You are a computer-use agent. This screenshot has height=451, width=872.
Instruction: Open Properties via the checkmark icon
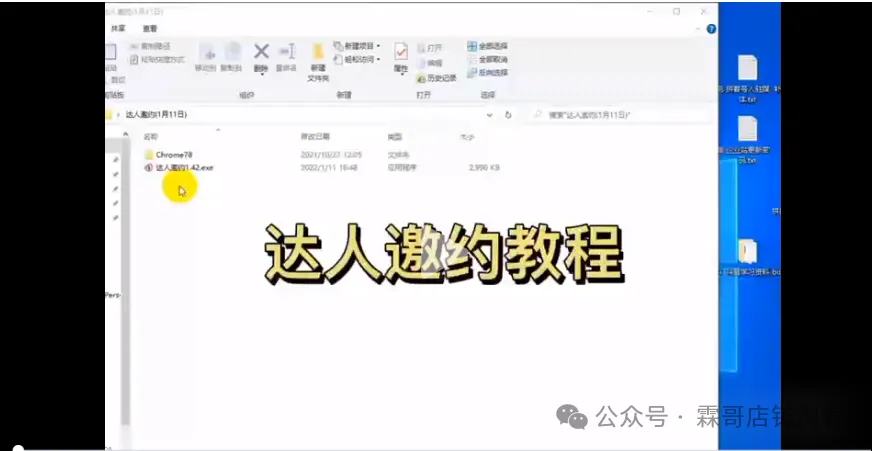coord(400,55)
